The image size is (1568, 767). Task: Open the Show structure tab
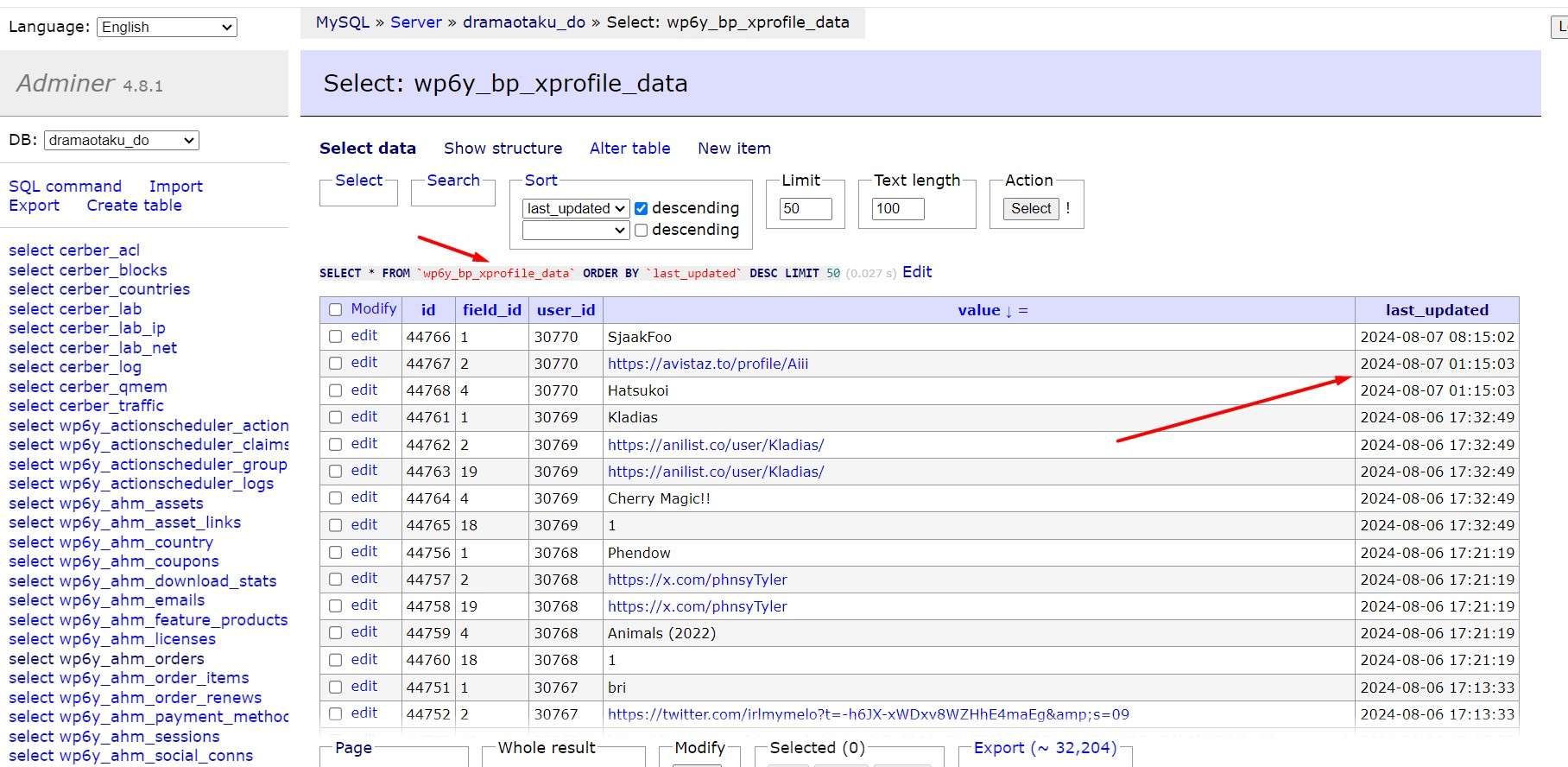(503, 149)
